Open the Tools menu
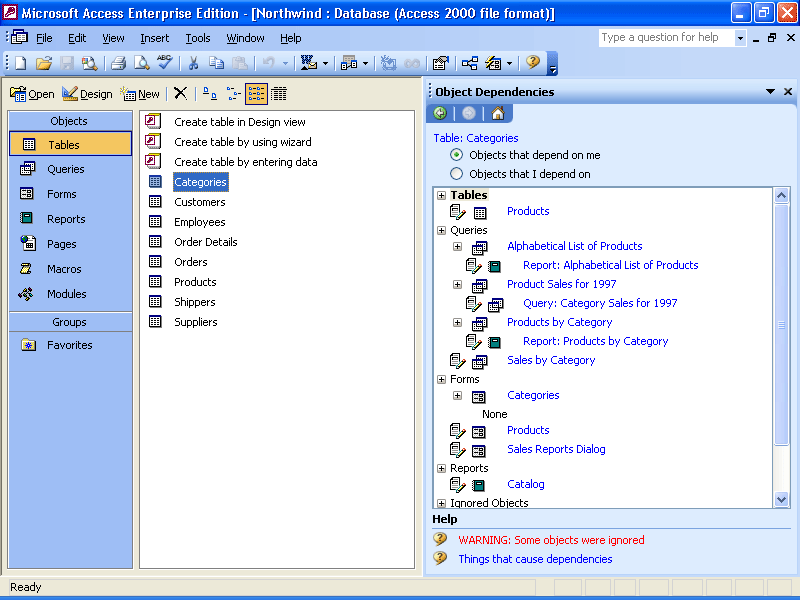This screenshot has height=600, width=800. [198, 38]
